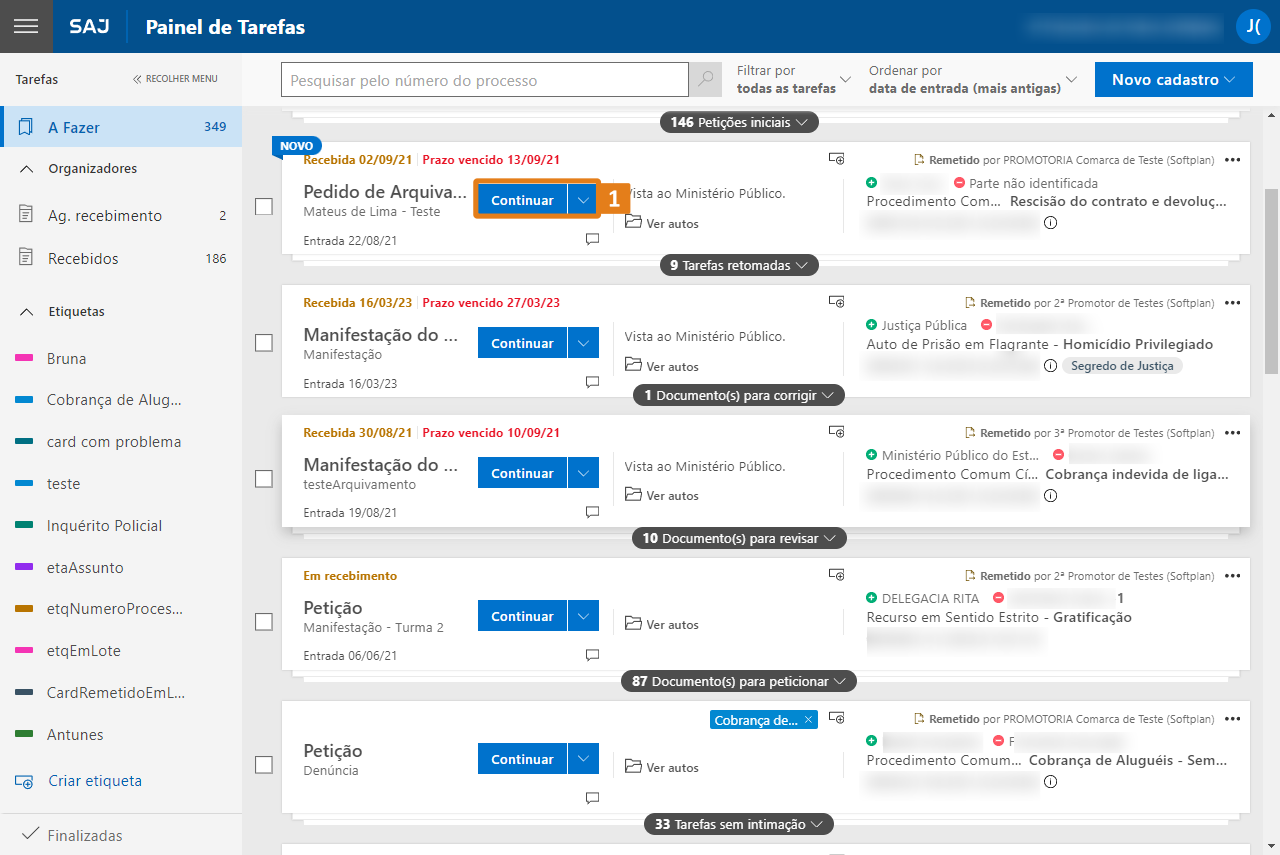This screenshot has height=855, width=1280.
Task: Tick the checkbox for the Denúncia petition
Action: click(x=264, y=765)
